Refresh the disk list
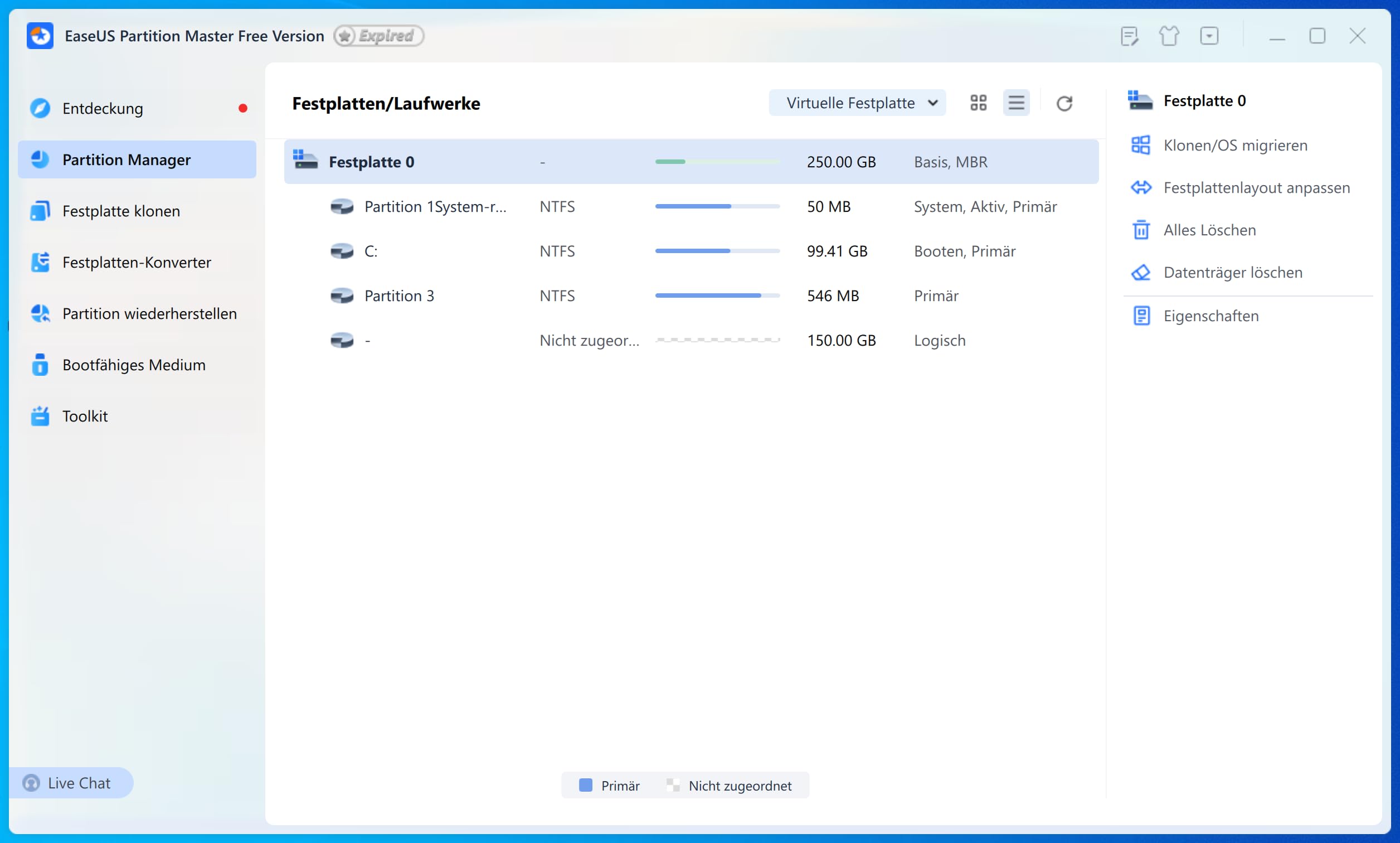1400x843 pixels. click(x=1064, y=103)
